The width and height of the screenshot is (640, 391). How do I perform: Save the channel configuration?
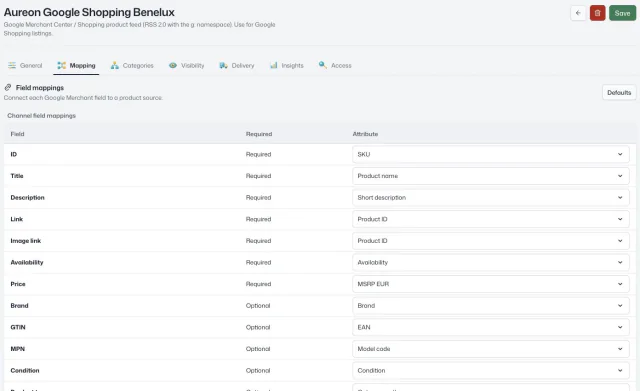(622, 13)
